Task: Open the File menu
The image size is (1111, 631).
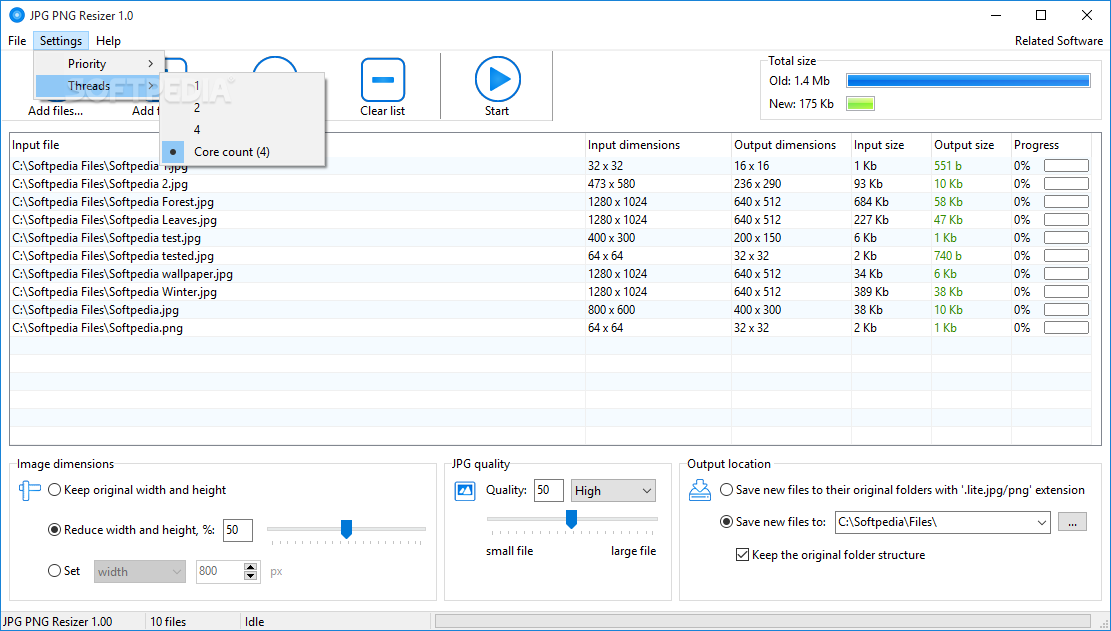Action: (17, 40)
